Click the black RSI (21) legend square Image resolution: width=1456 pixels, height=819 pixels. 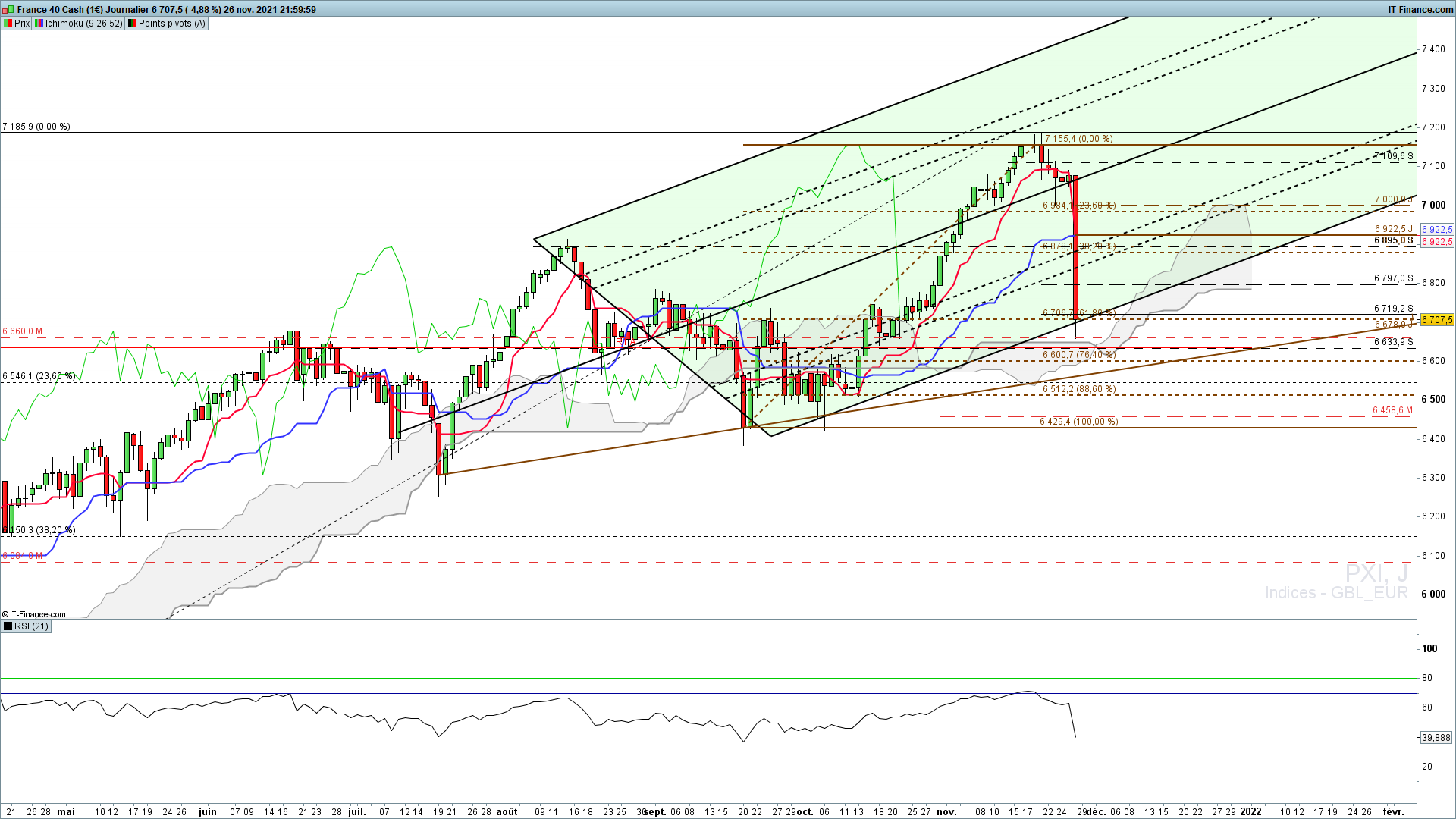pos(8,626)
